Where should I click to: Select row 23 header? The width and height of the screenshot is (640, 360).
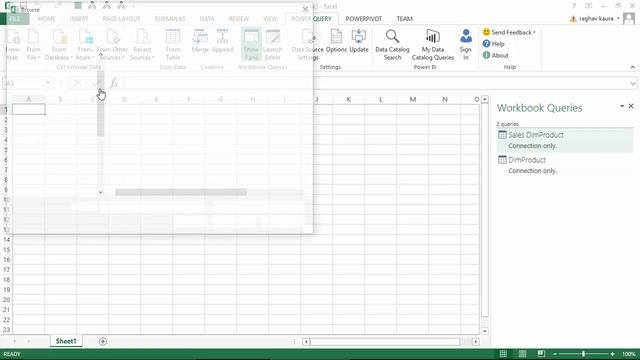tap(6, 329)
